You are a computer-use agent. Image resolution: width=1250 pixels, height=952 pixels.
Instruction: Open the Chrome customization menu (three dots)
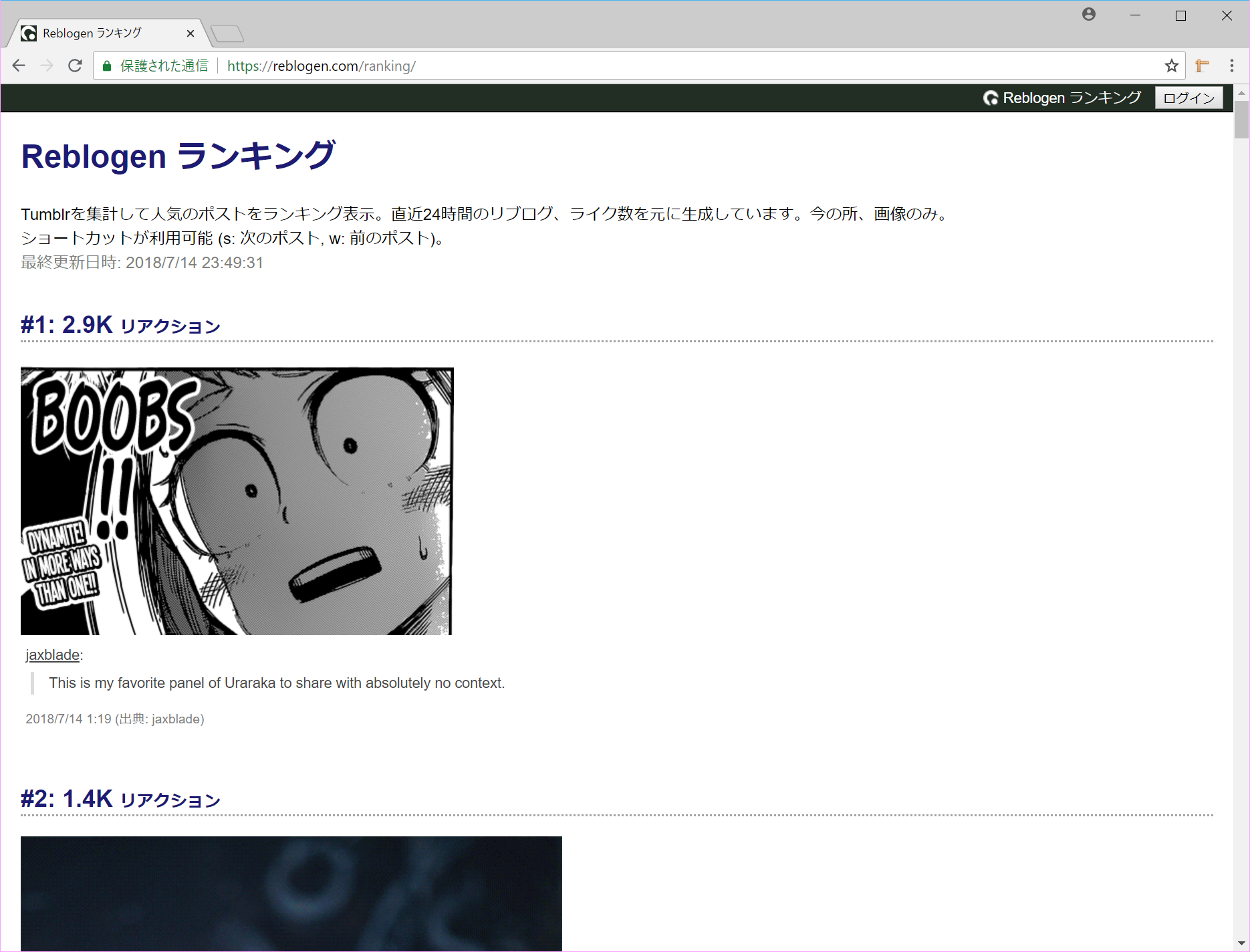point(1232,66)
